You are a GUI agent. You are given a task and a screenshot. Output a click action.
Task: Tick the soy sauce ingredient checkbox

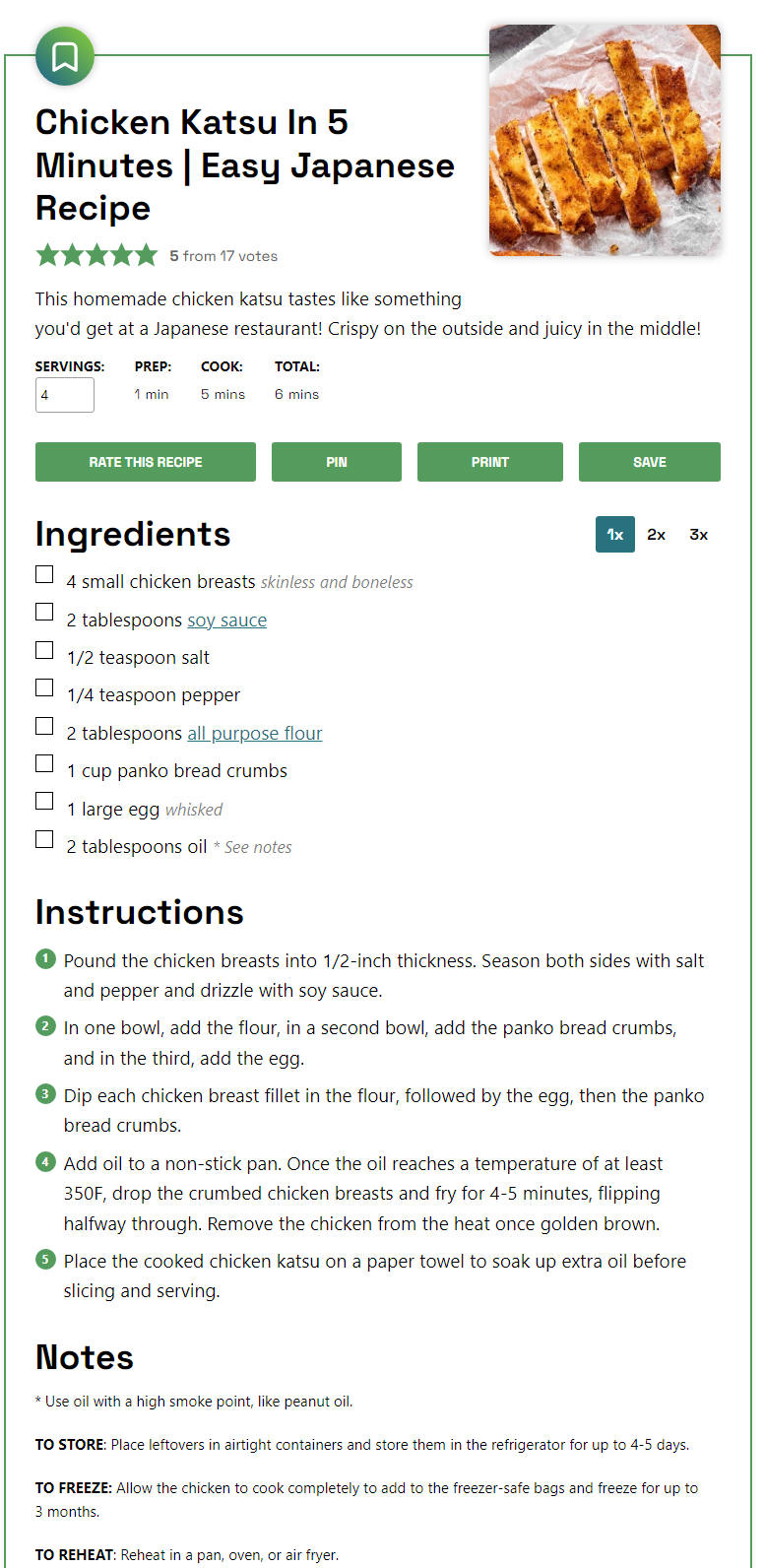(x=44, y=612)
